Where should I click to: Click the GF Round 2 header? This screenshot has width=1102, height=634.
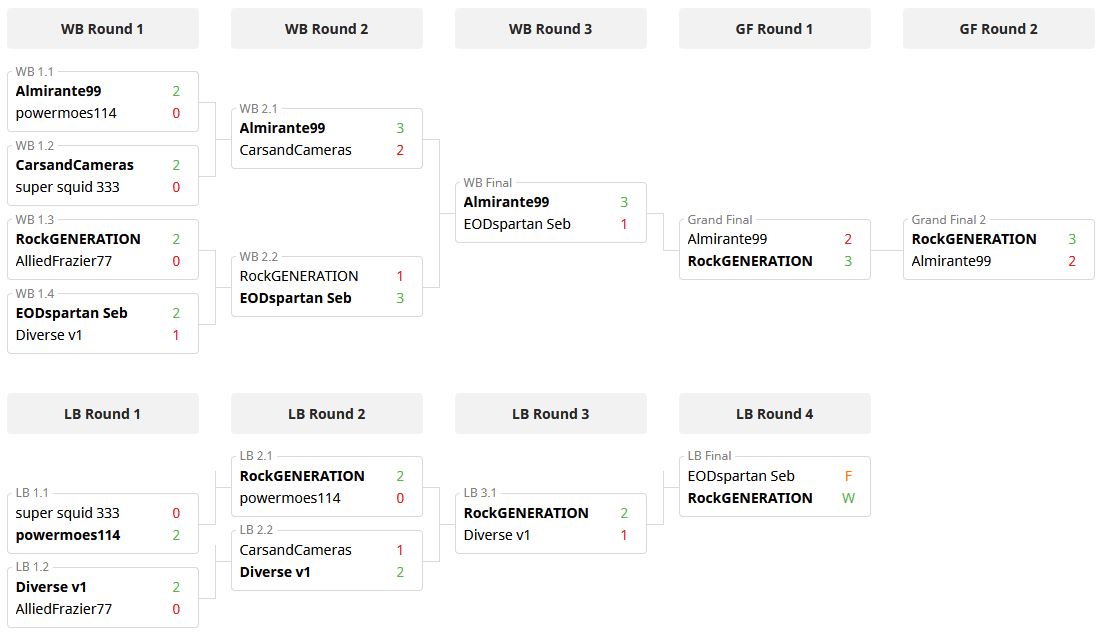click(x=998, y=29)
